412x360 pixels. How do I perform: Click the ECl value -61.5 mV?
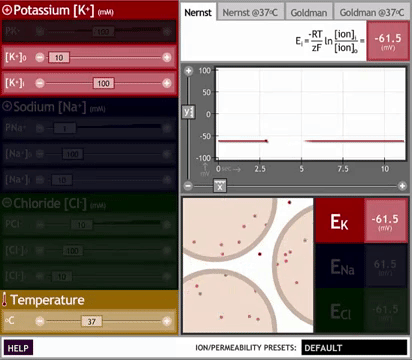tap(386, 310)
